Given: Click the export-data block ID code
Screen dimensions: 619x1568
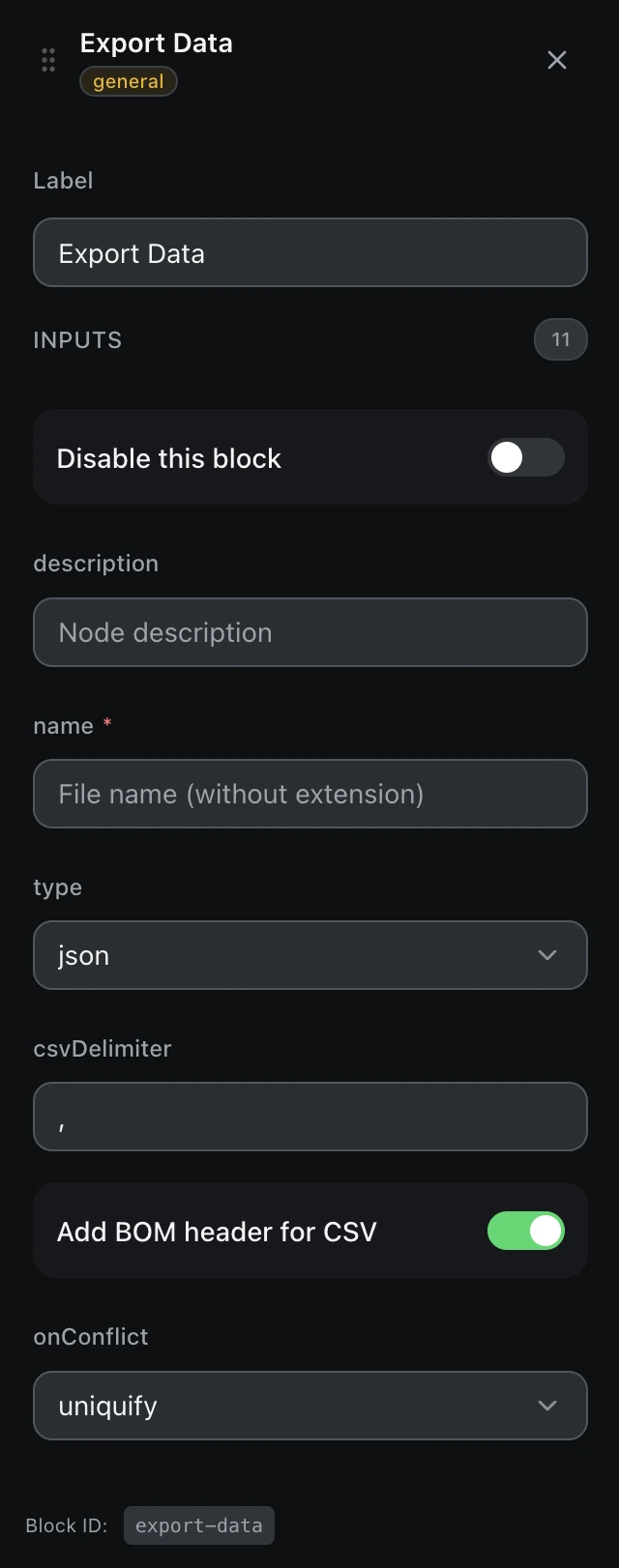Looking at the screenshot, I should click(x=199, y=1525).
